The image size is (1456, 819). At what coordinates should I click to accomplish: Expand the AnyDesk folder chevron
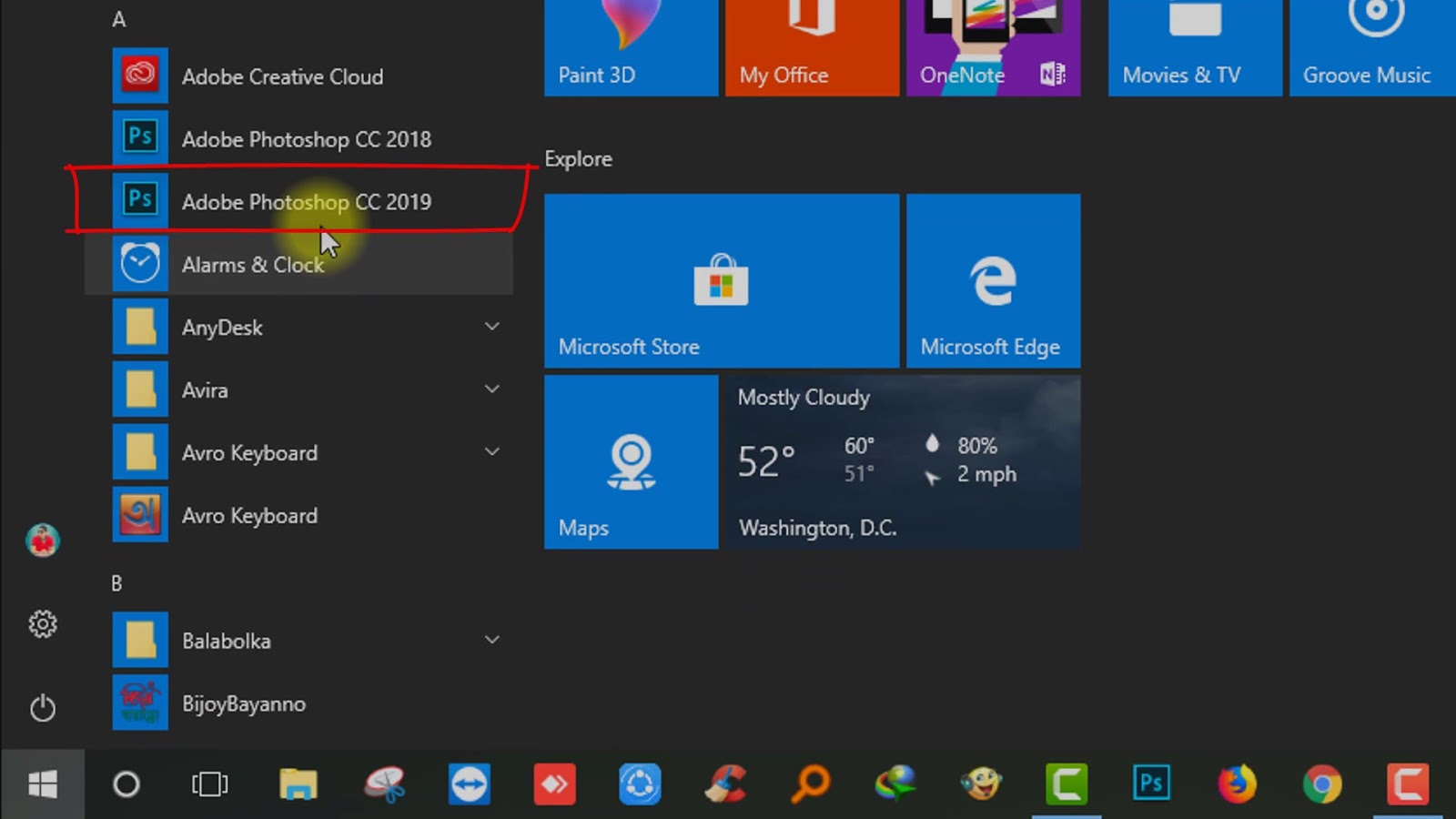tap(491, 327)
